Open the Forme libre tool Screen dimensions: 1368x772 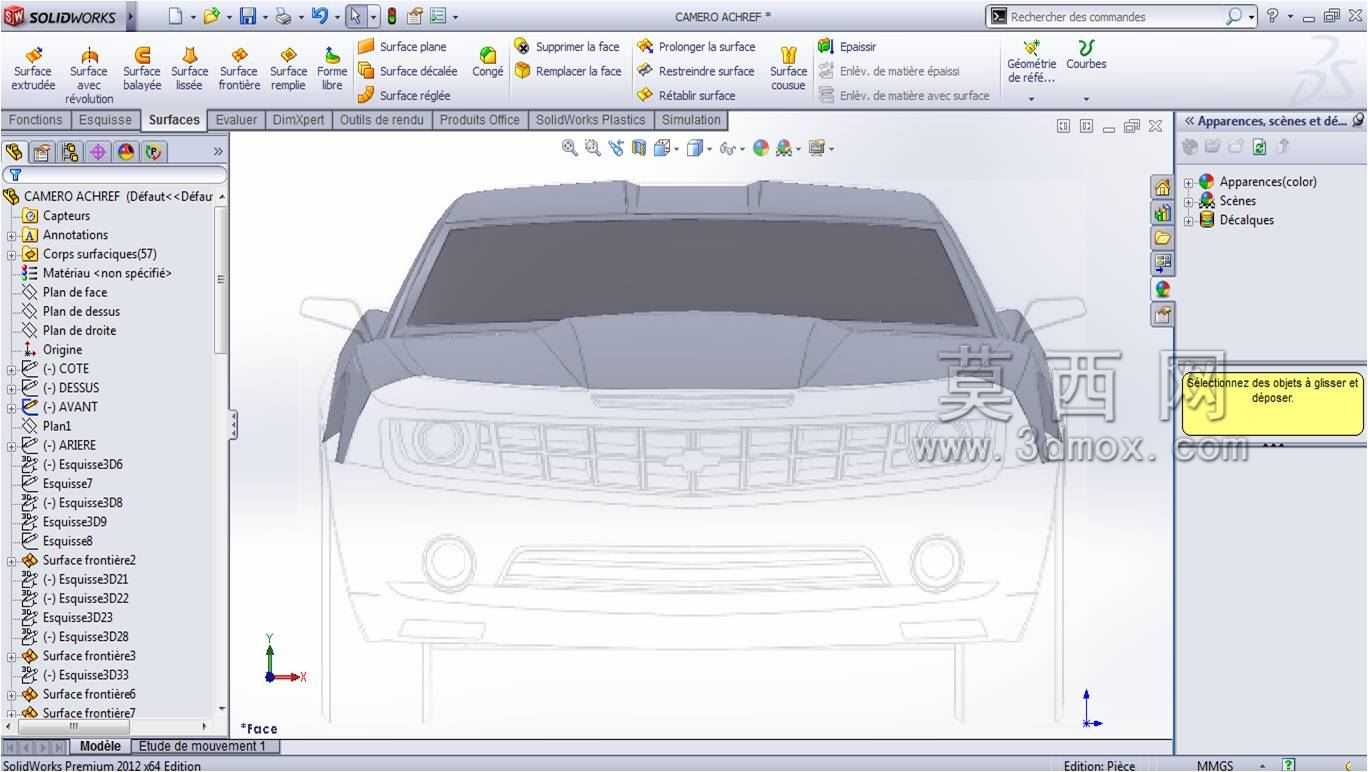click(332, 70)
